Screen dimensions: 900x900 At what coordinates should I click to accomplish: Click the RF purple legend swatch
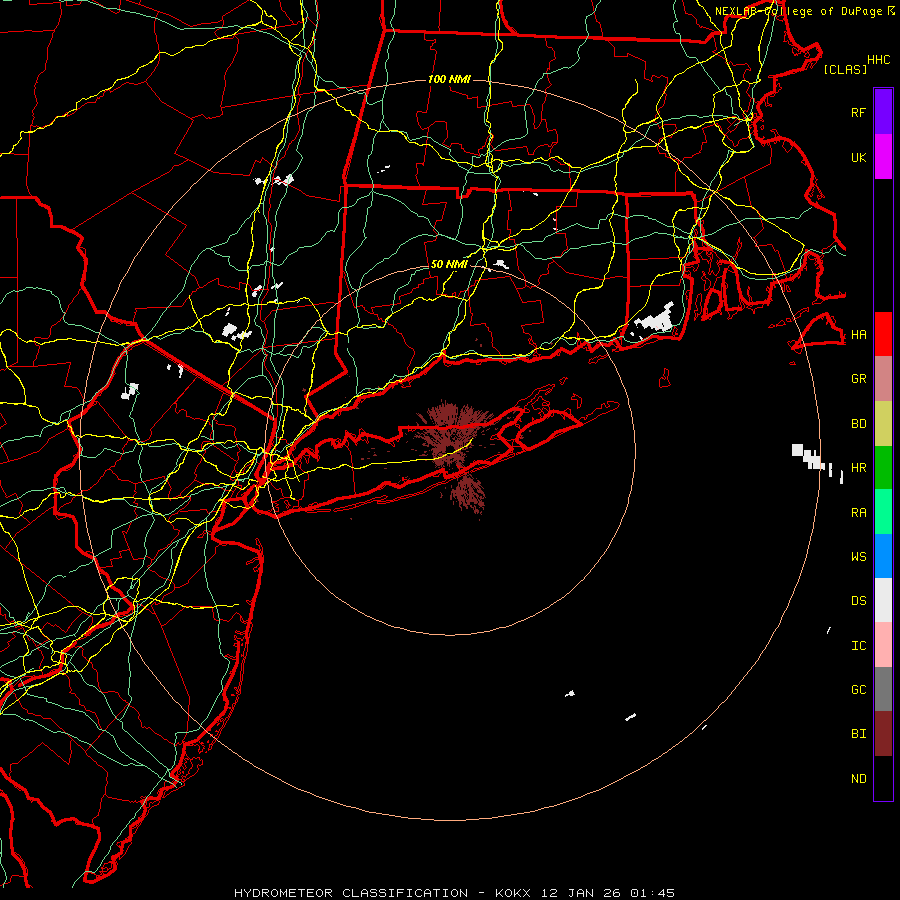tap(883, 112)
